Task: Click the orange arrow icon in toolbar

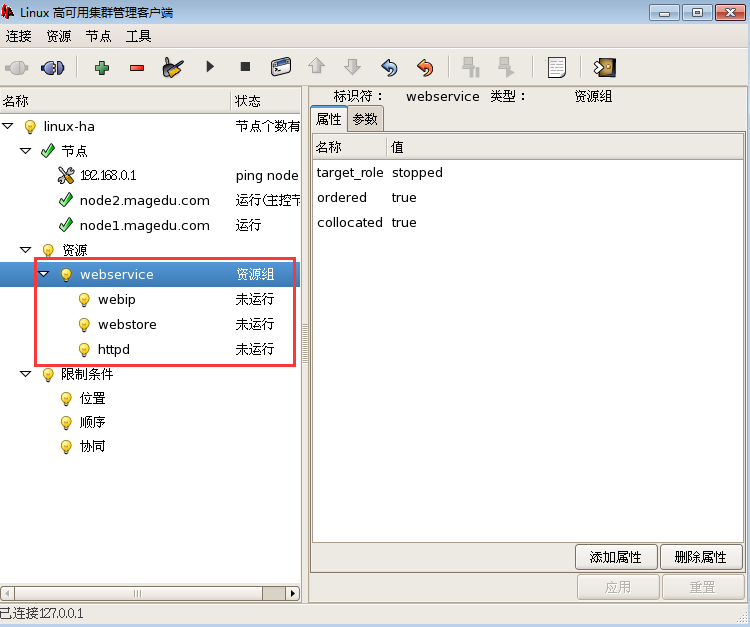Action: point(425,67)
